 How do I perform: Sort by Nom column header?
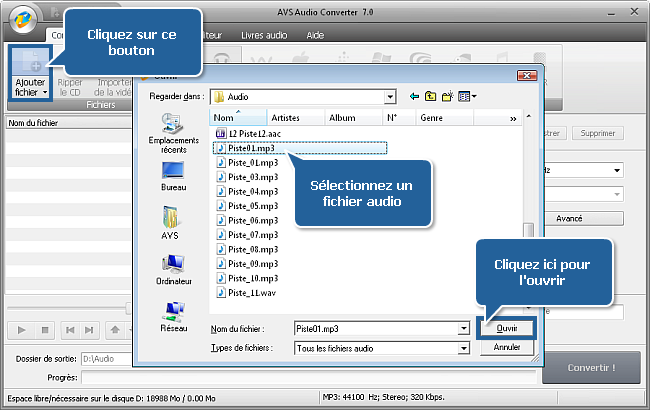pyautogui.click(x=238, y=118)
